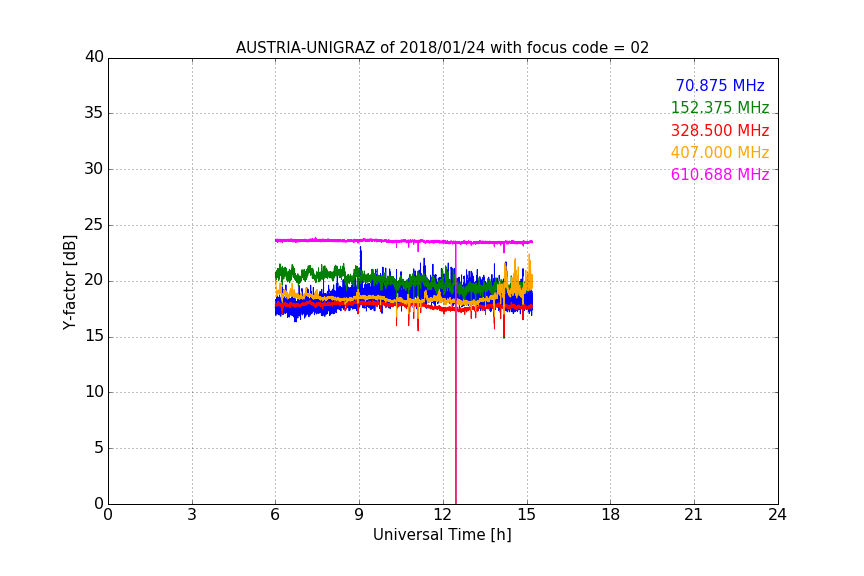Viewport: 864px width, 576px height.
Task: Click x-axis tick label 21
Action: click(694, 515)
